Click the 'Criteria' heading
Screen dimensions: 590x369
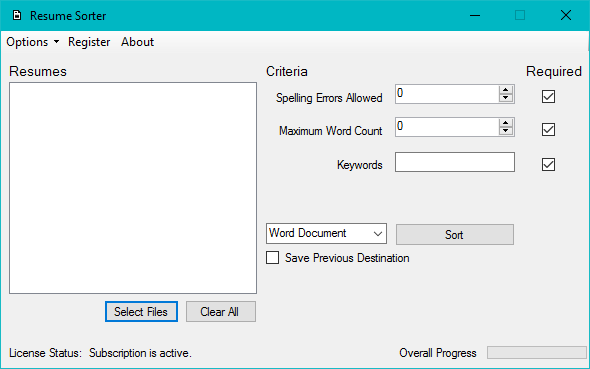pos(287,71)
